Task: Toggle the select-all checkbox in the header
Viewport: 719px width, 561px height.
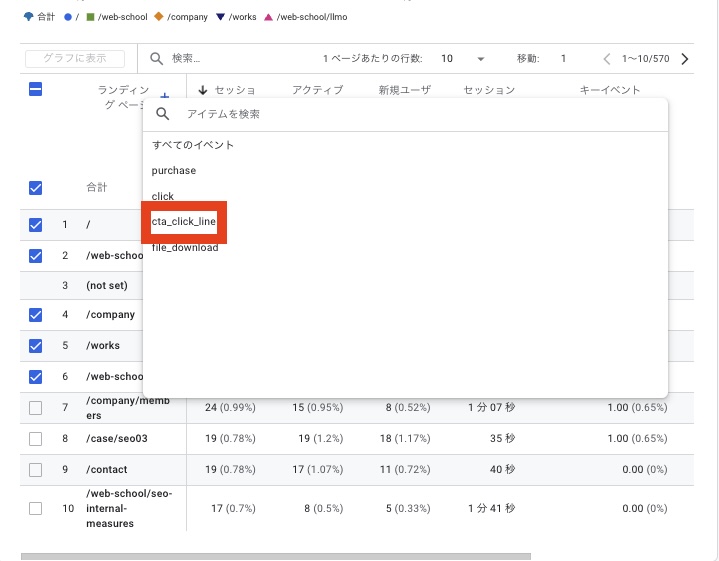Action: 35,89
